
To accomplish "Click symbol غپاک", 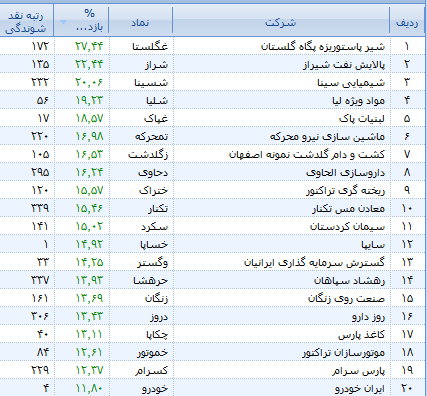I will [156, 118].
